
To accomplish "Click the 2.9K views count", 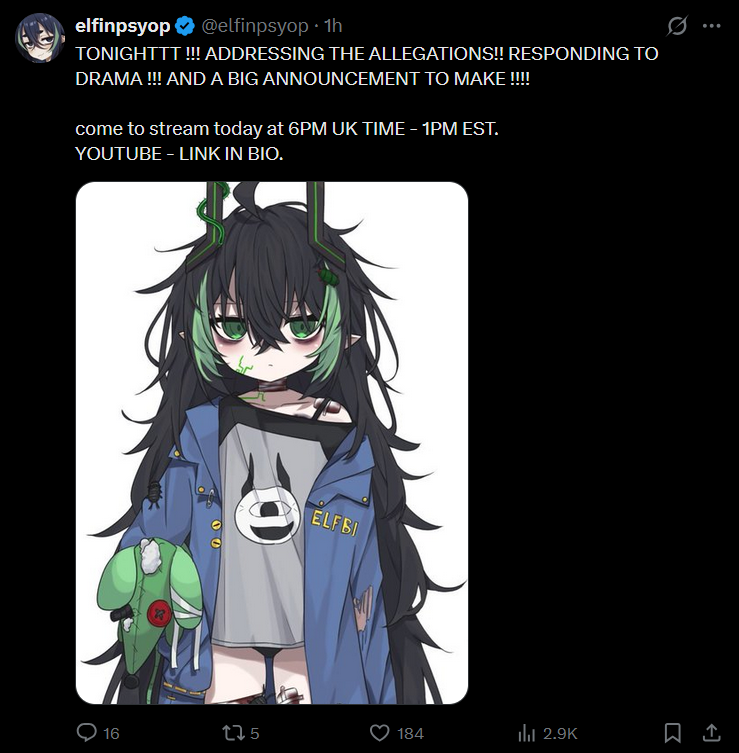I will point(560,733).
